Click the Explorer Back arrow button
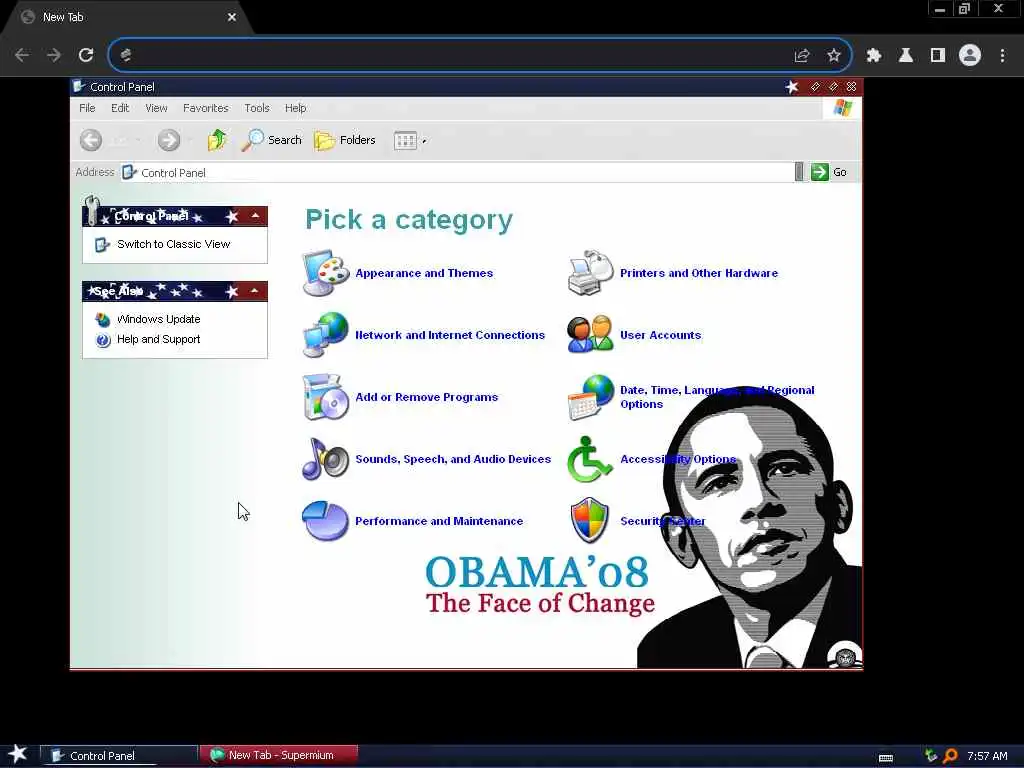This screenshot has width=1024, height=768. (x=91, y=140)
